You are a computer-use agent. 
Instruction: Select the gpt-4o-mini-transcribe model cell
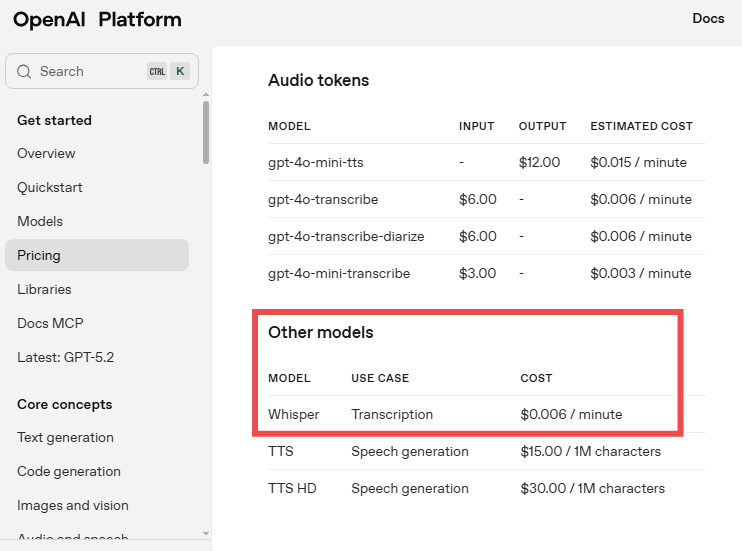pos(339,273)
